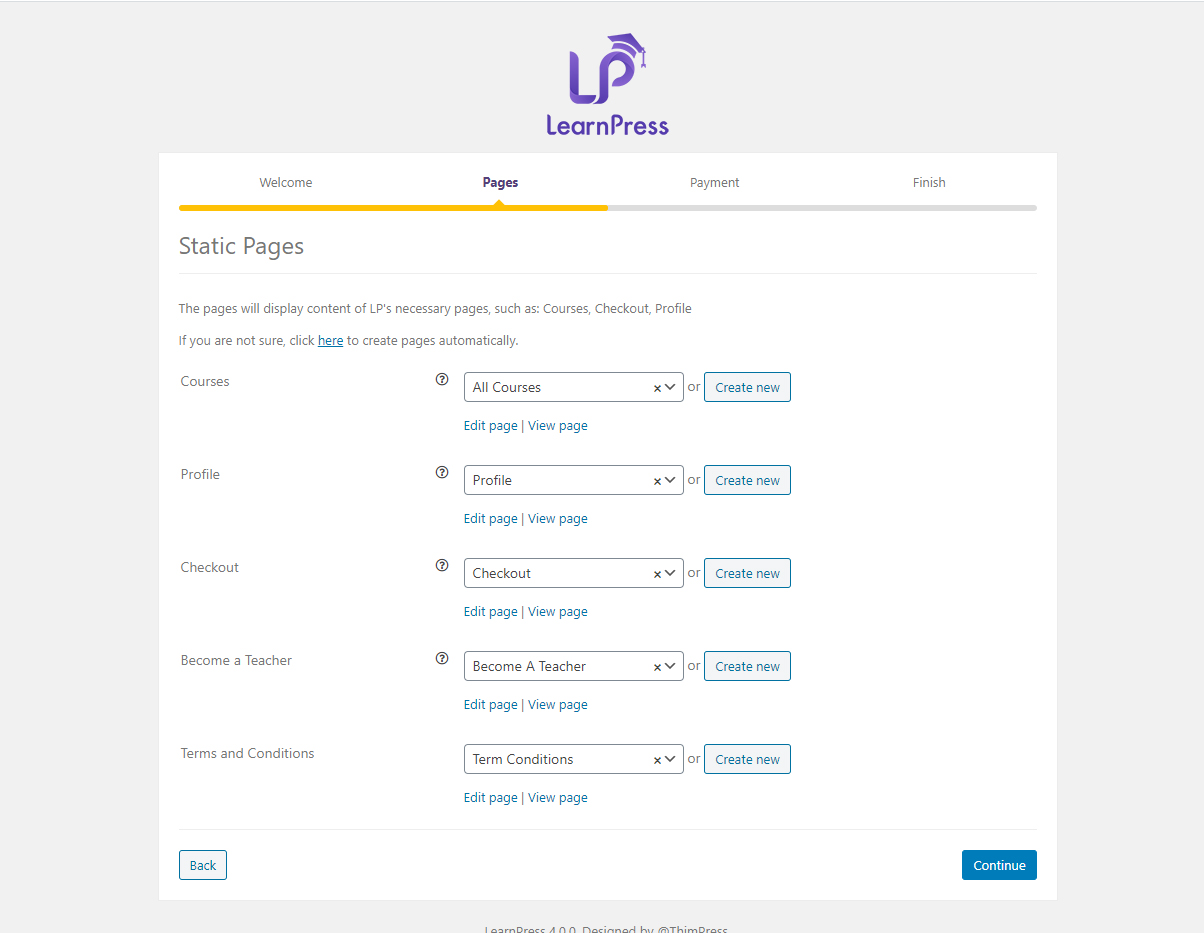Click the LearnPress logo
Image resolution: width=1204 pixels, height=933 pixels.
607,84
